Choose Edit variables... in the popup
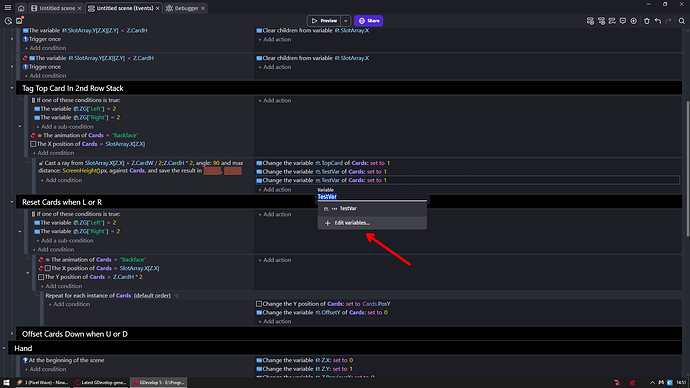The width and height of the screenshot is (690, 388). point(372,223)
